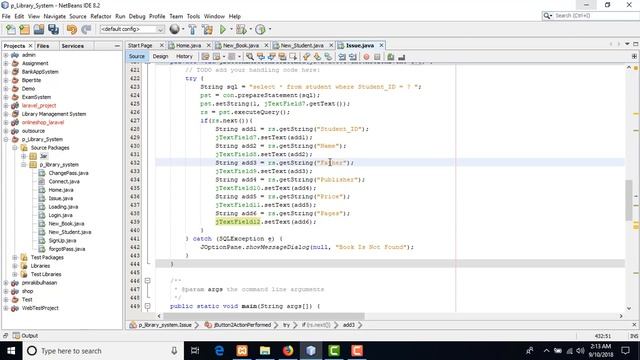The width and height of the screenshot is (640, 360).
Task: Click the Find Selection magnifier icon
Action: pyautogui.click(x=250, y=57)
